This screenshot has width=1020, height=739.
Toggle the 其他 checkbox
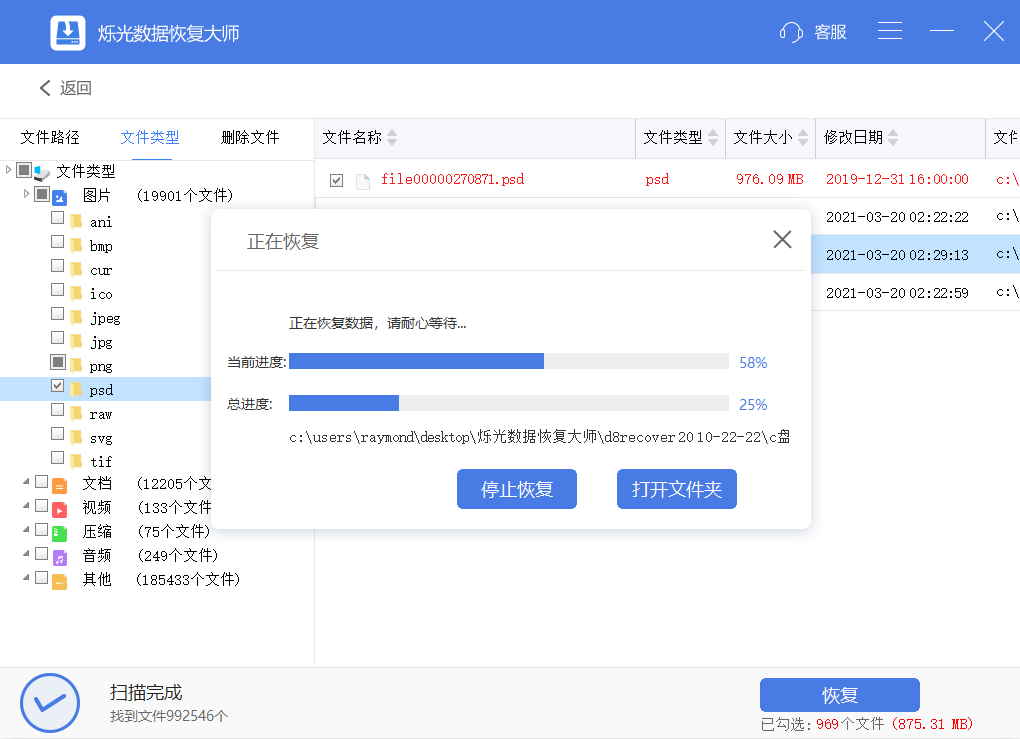(42, 578)
